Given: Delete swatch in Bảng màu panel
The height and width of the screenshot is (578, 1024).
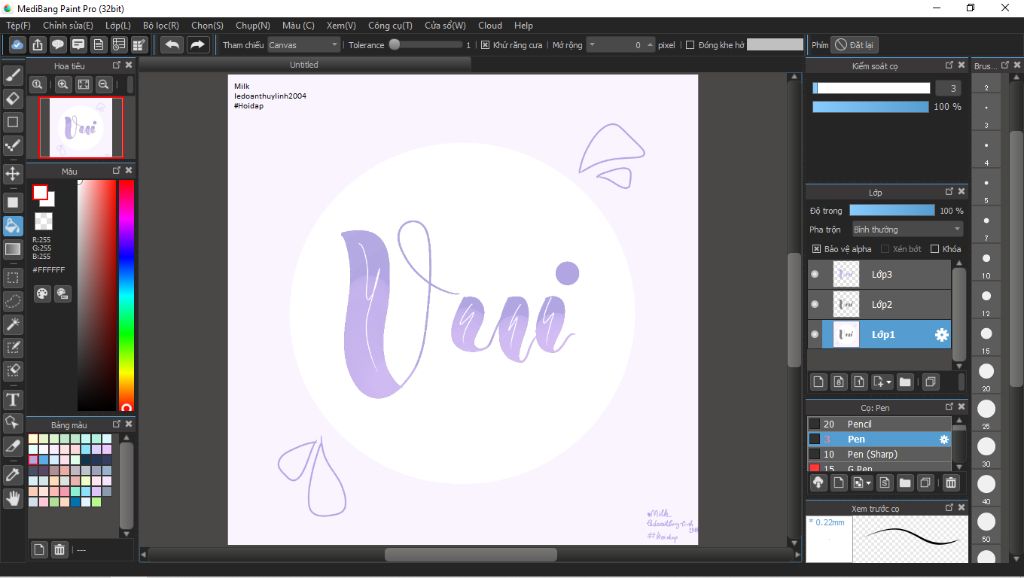Looking at the screenshot, I should [59, 549].
